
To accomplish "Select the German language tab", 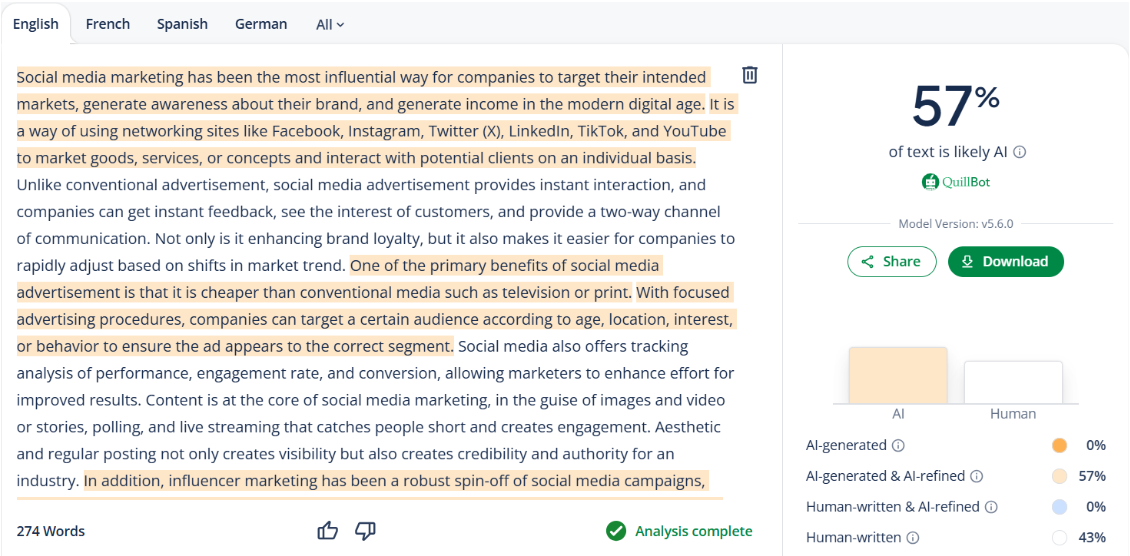I will (261, 24).
